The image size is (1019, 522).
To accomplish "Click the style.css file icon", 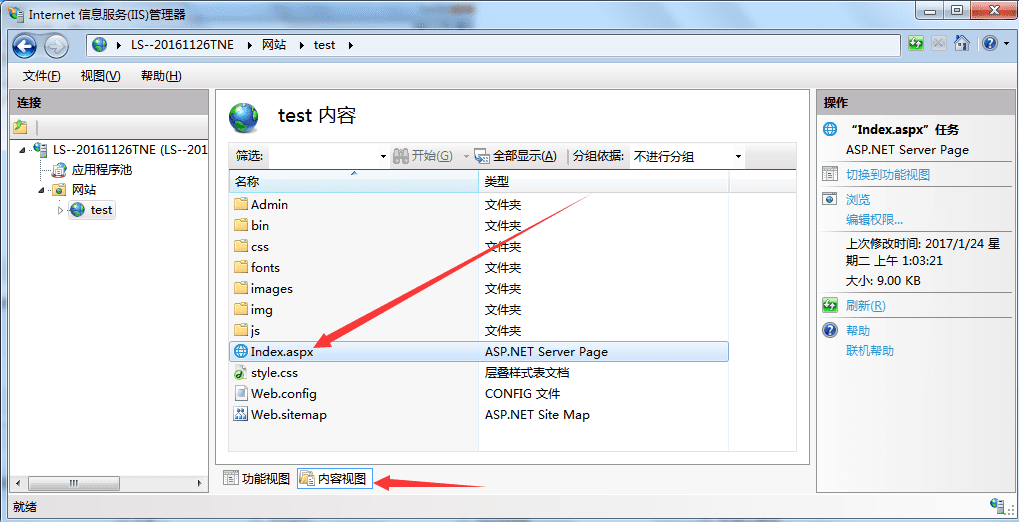I will [x=240, y=372].
